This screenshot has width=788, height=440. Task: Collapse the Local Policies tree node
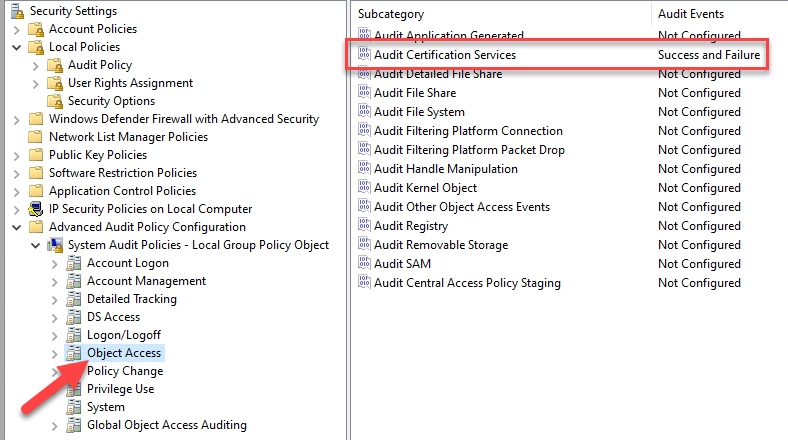pyautogui.click(x=16, y=47)
